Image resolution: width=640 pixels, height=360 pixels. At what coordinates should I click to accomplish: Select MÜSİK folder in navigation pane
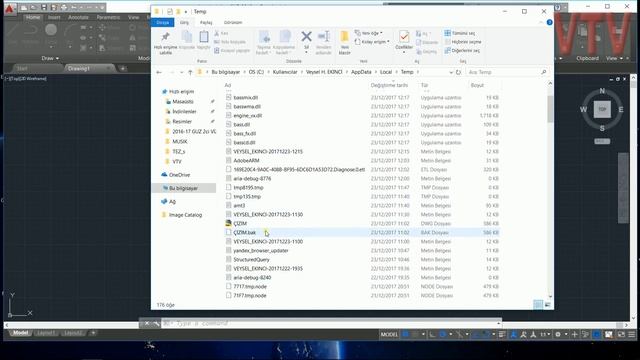click(x=180, y=142)
